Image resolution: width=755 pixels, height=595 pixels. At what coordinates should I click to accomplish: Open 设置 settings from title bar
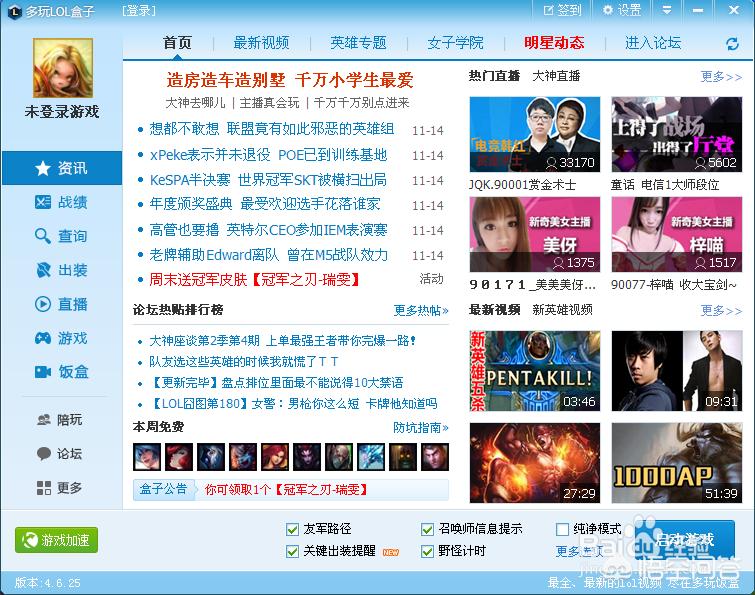622,10
